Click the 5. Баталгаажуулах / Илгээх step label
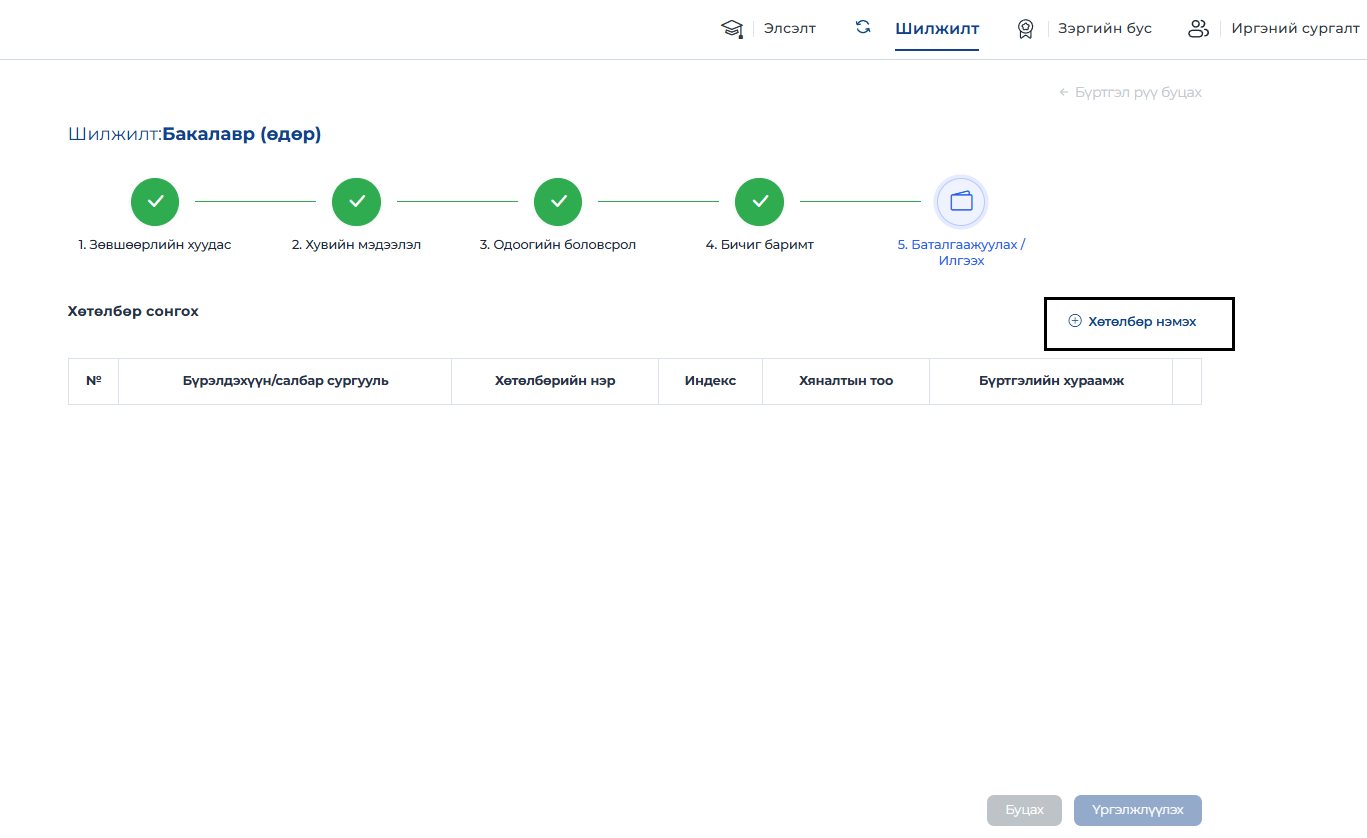The image size is (1367, 838). (x=961, y=252)
